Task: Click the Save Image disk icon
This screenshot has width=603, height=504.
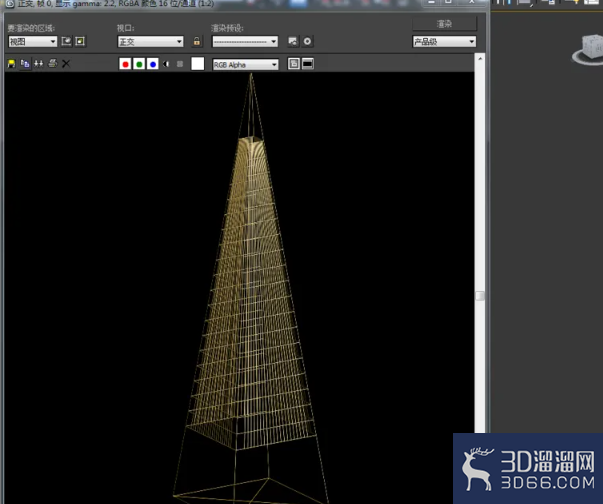Action: [x=11, y=63]
